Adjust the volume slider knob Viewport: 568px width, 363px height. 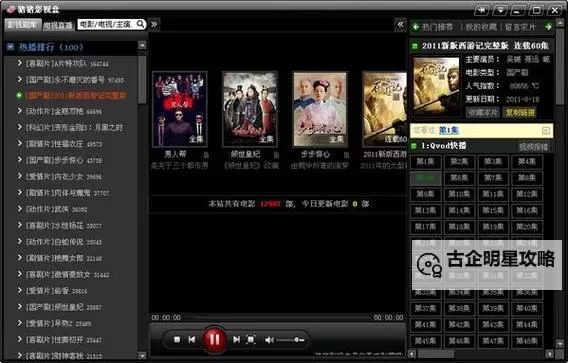(297, 340)
